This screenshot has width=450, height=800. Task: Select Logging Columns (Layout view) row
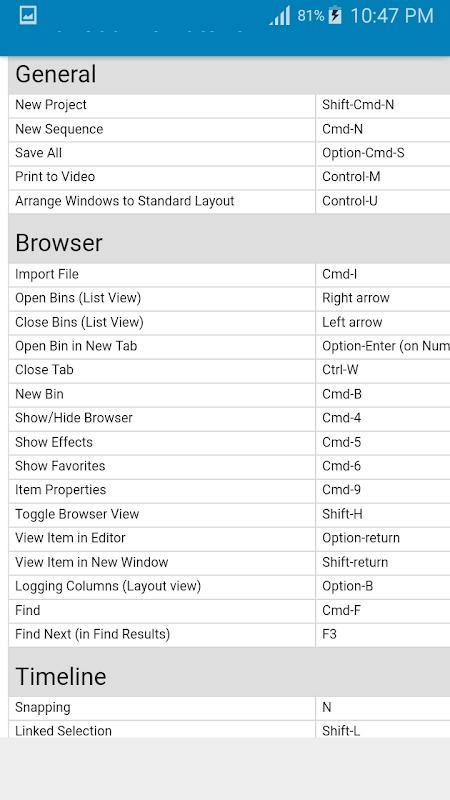pos(229,586)
